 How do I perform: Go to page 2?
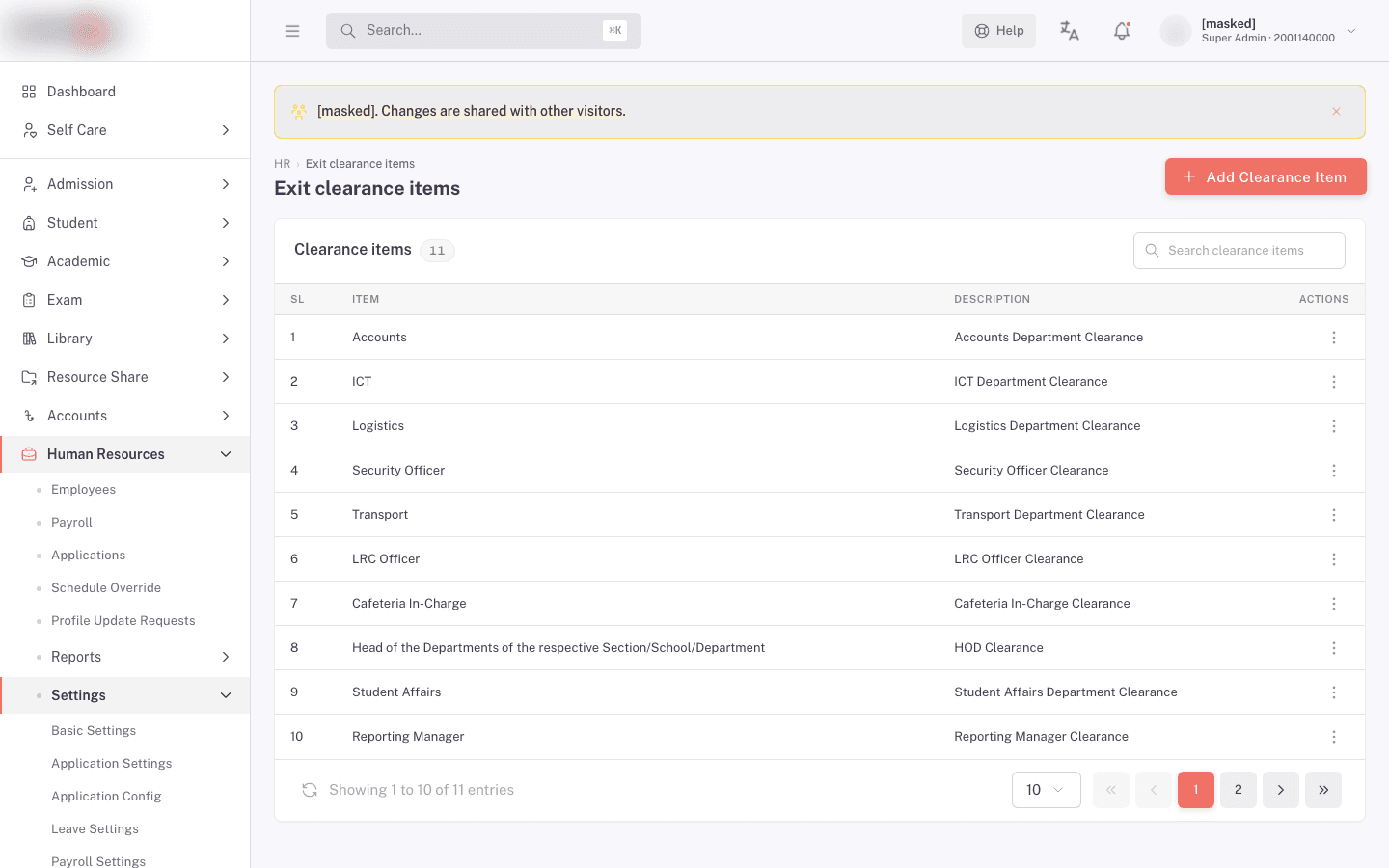1239,790
